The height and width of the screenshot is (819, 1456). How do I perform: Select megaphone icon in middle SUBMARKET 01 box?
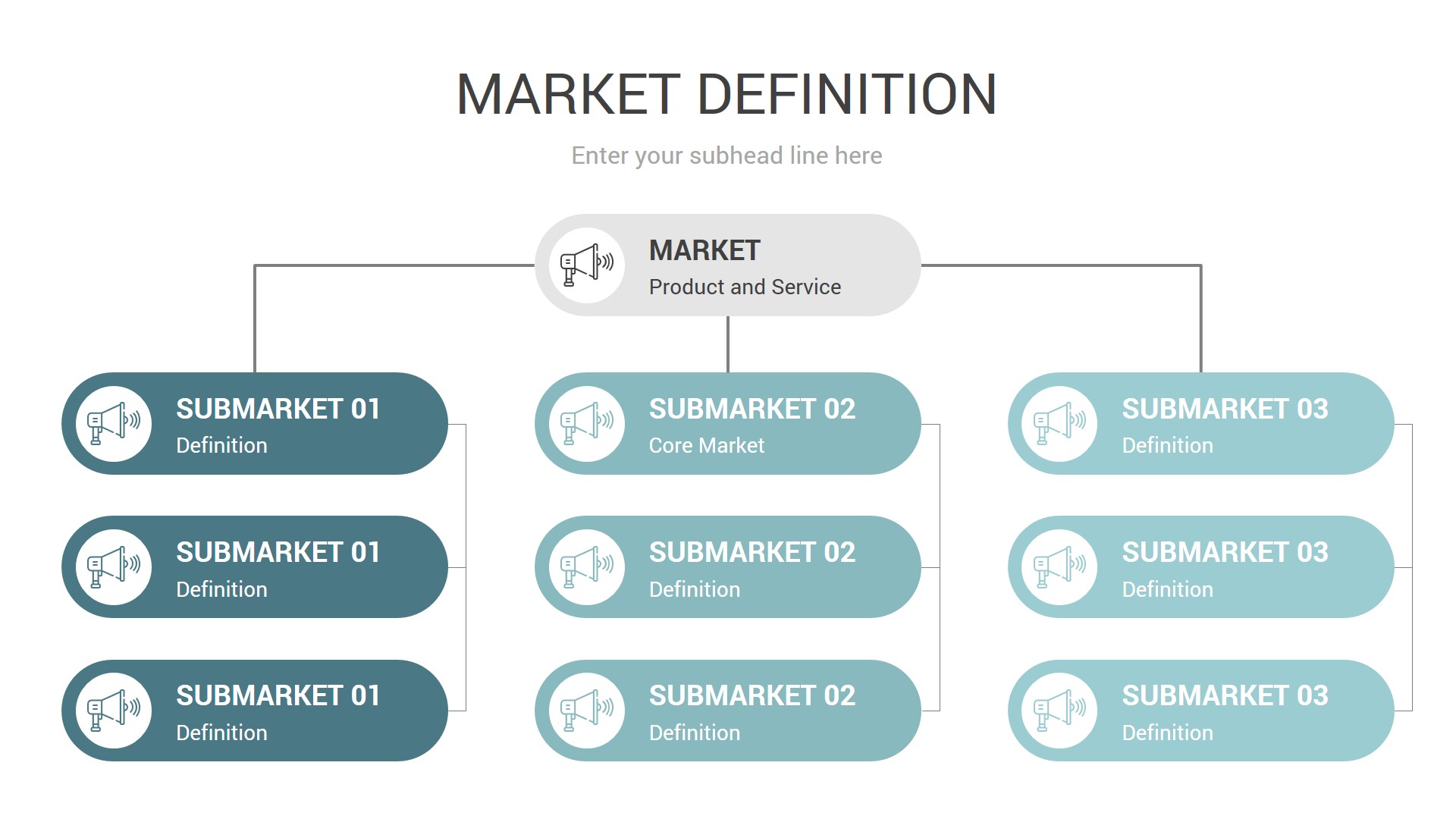pos(114,567)
